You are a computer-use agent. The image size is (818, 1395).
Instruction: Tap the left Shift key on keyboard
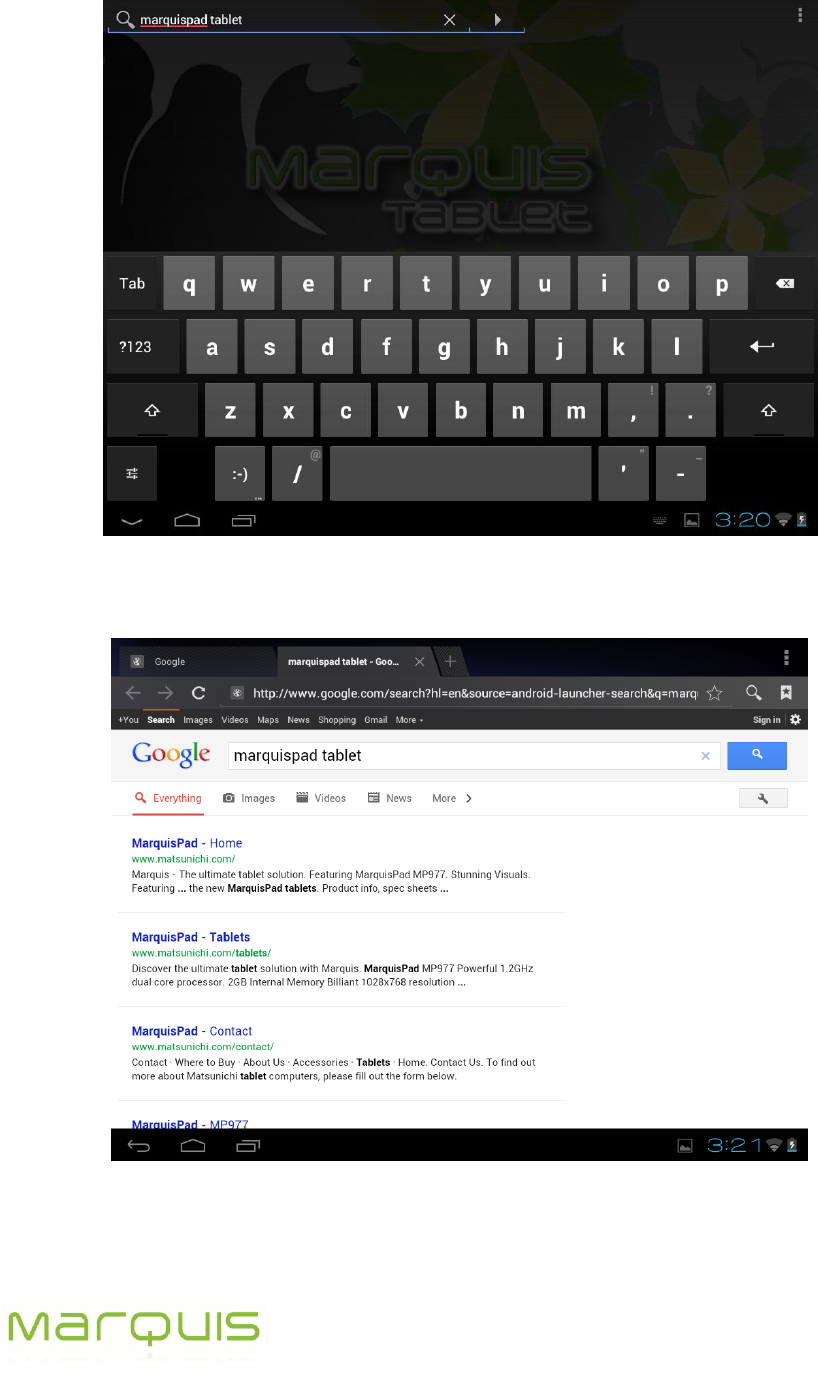[x=151, y=410]
